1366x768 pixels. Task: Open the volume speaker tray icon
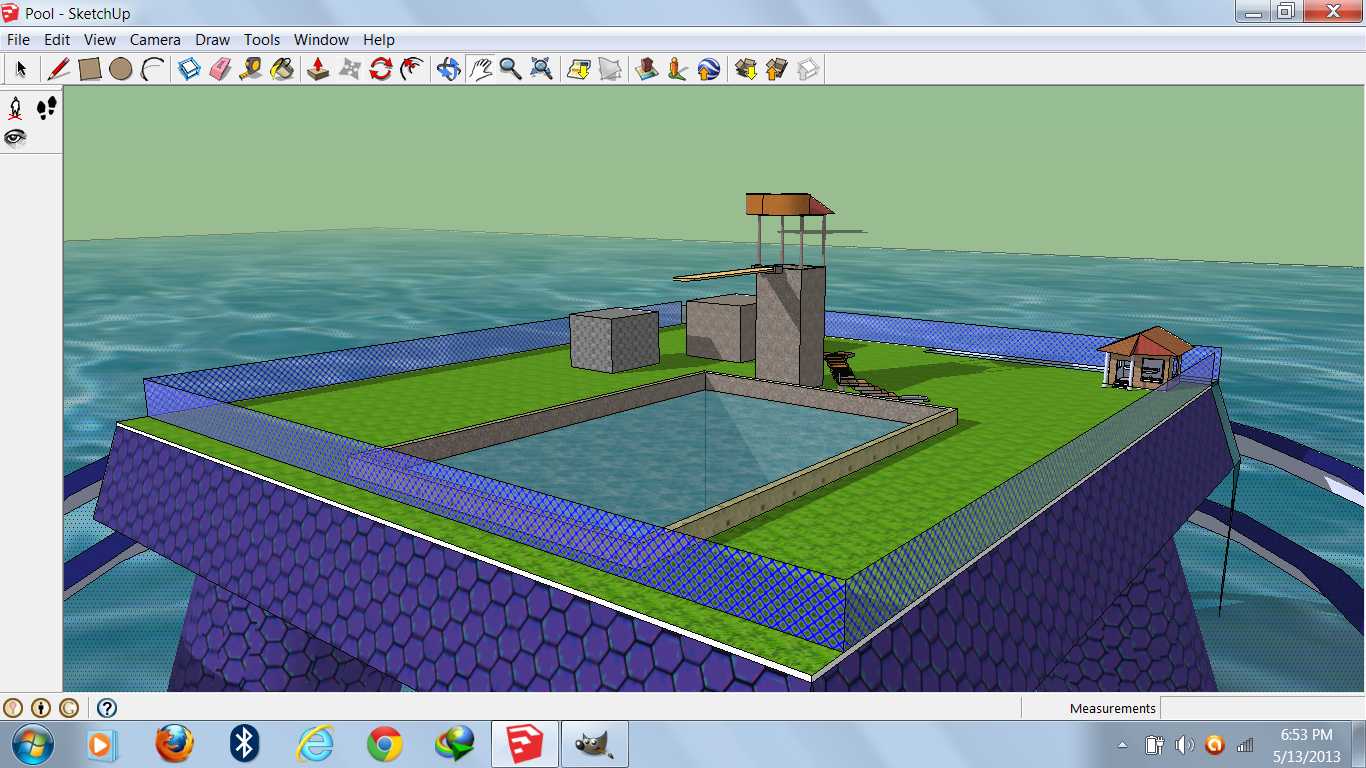coord(1184,745)
